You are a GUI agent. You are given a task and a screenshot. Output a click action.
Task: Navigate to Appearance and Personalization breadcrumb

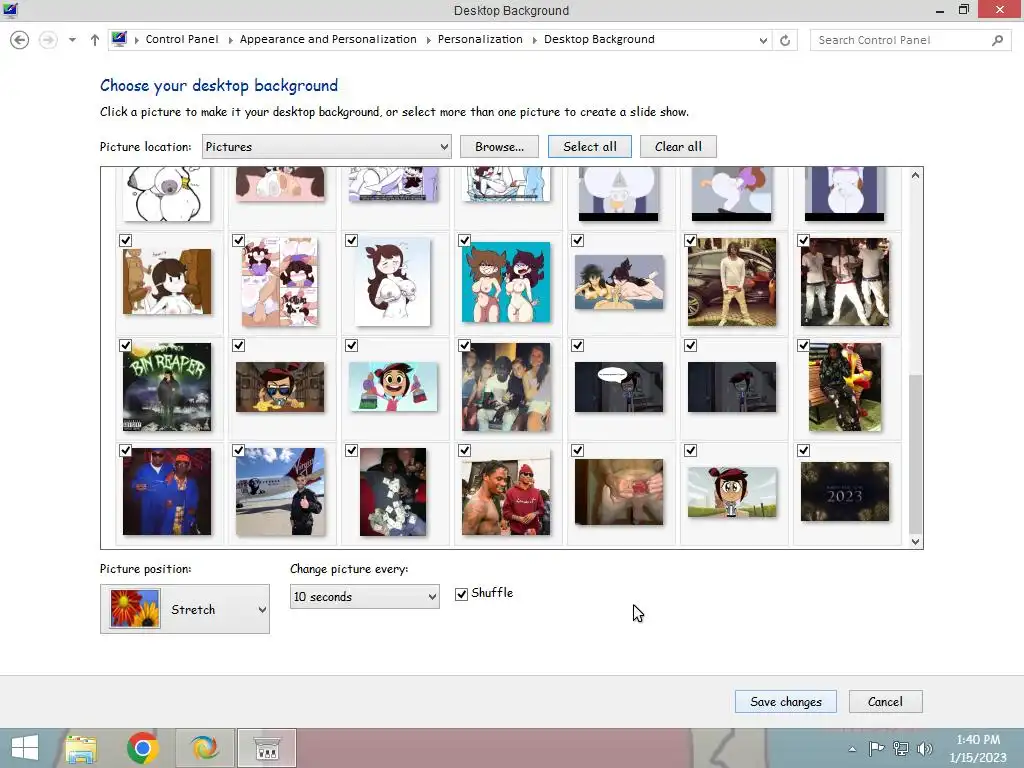(328, 39)
